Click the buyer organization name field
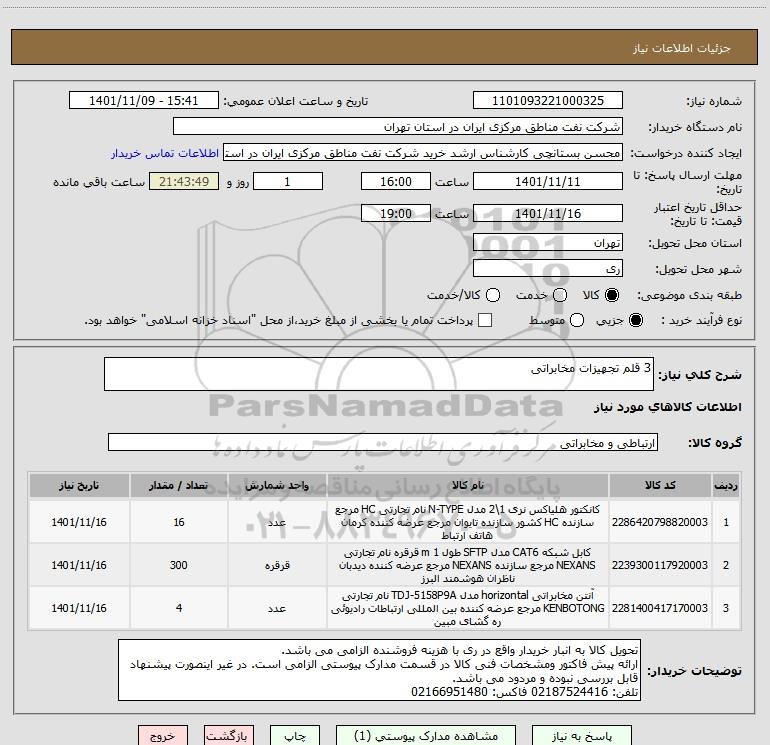This screenshot has height=745, width=770. coord(398,127)
